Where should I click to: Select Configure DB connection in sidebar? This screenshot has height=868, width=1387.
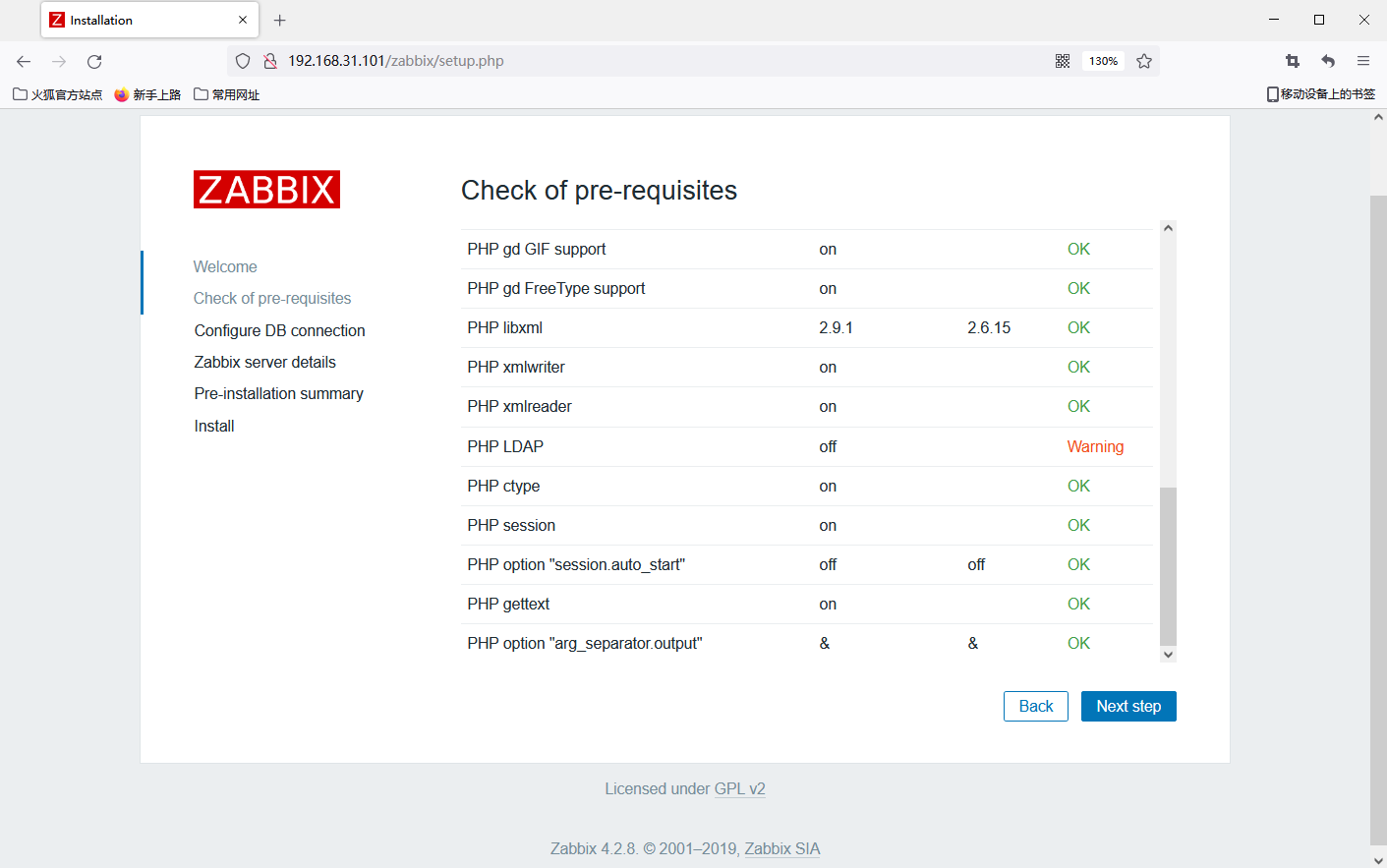(x=279, y=330)
